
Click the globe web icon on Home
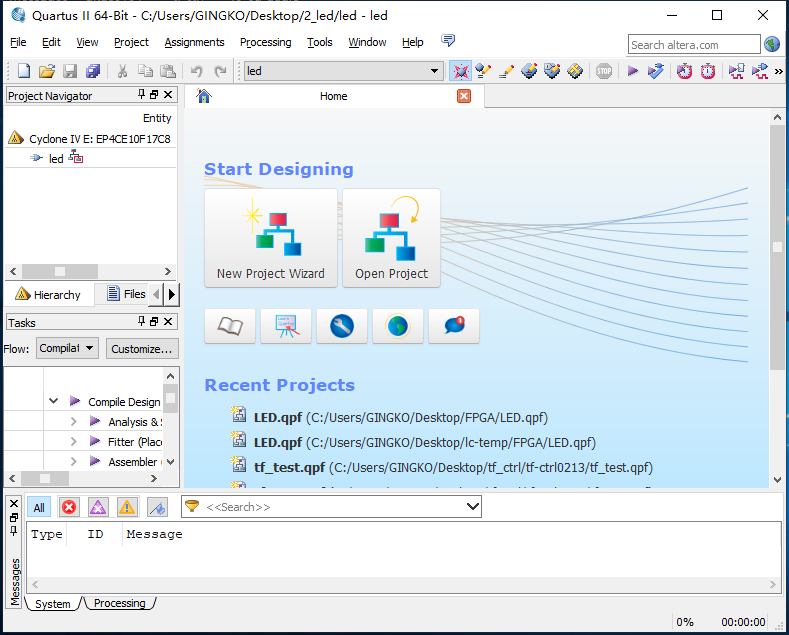coord(397,326)
